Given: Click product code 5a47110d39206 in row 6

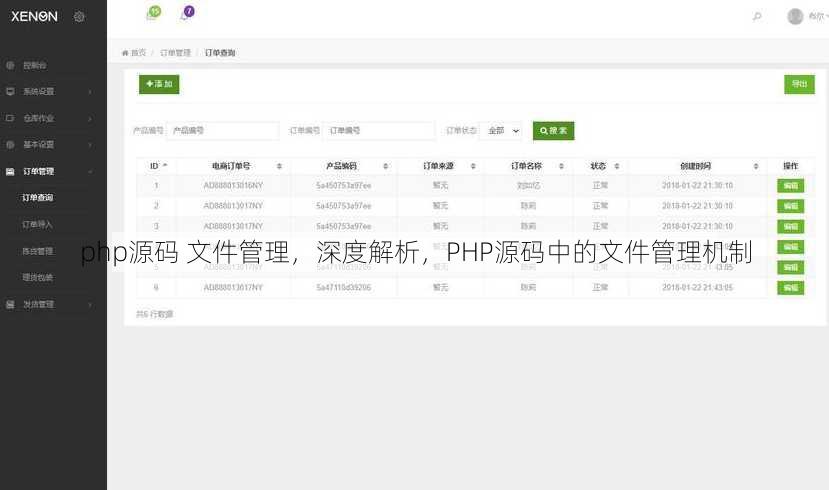Looking at the screenshot, I should (x=344, y=288).
